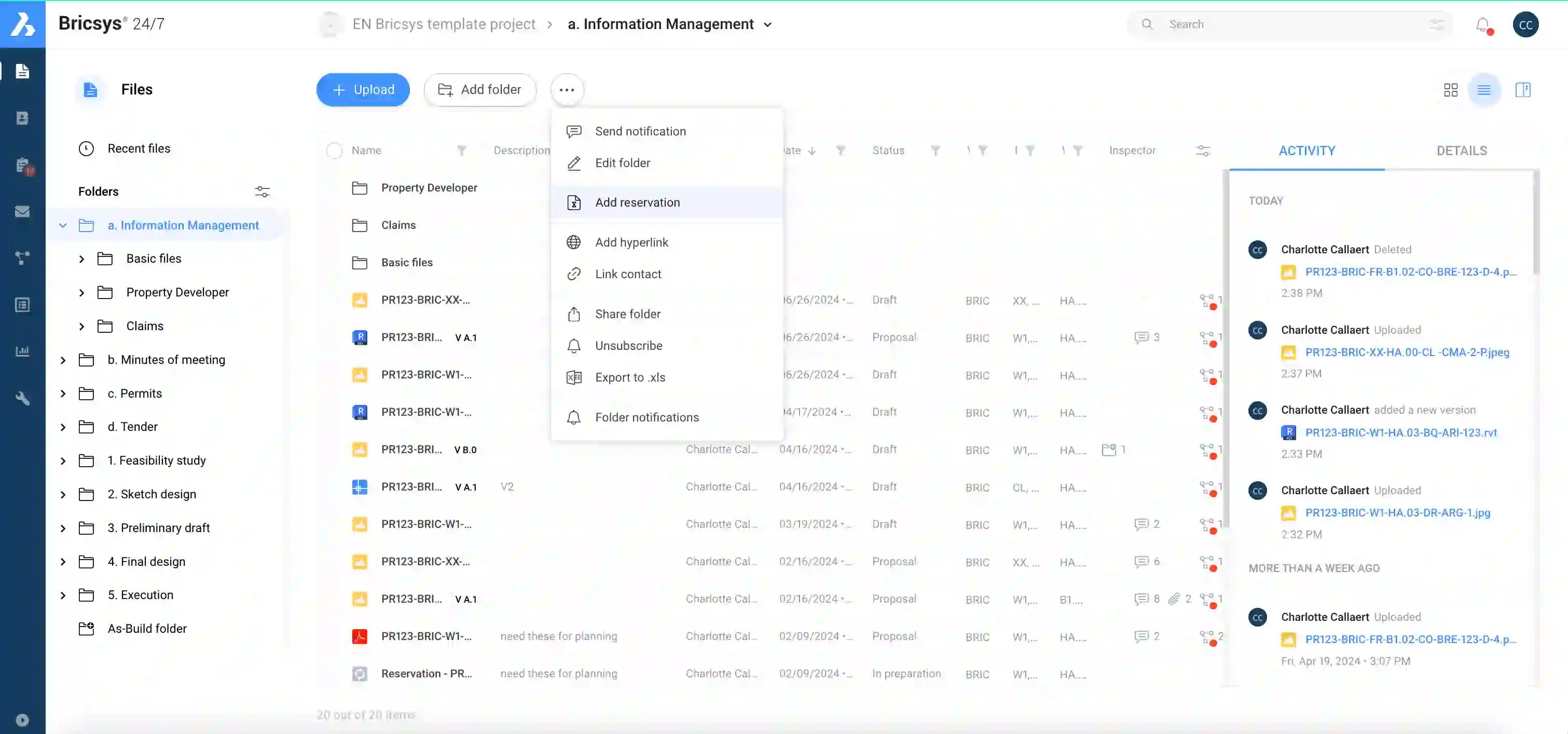The width and height of the screenshot is (1568, 734).
Task: Open Folder notifications from the menu
Action: pyautogui.click(x=667, y=417)
